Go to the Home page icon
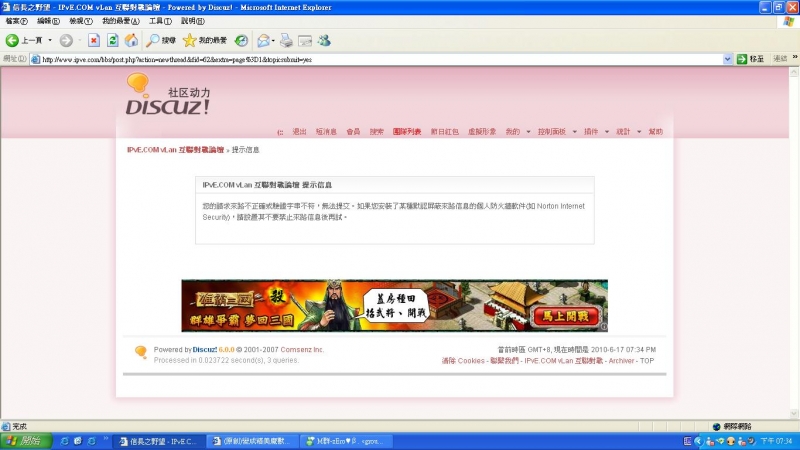The image size is (800, 450). [x=130, y=40]
